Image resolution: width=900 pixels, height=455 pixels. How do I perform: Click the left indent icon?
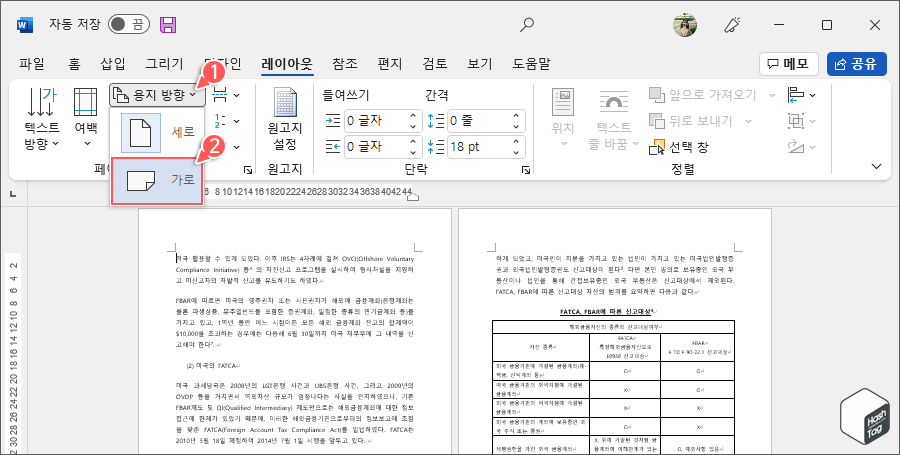coord(333,120)
